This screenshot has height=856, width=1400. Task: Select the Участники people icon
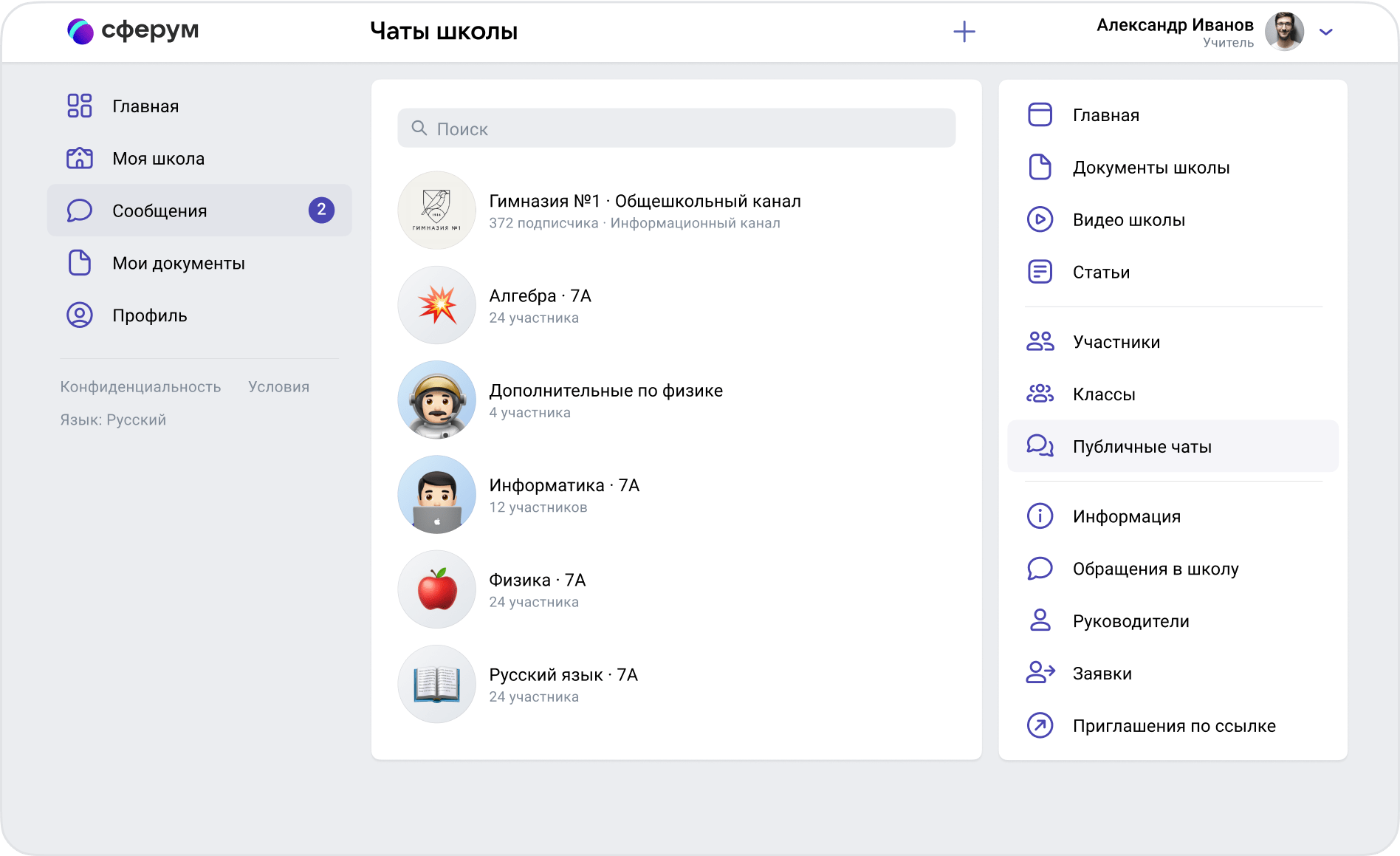(1040, 342)
